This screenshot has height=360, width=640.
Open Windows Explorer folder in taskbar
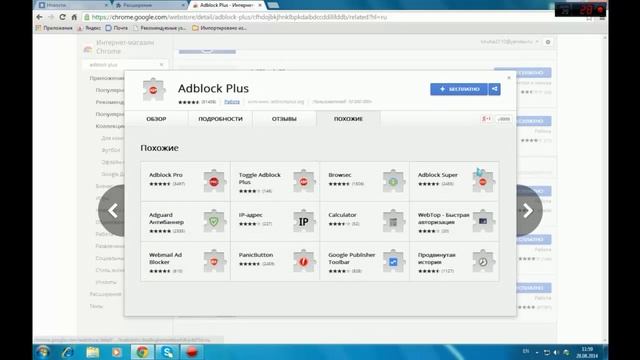point(93,352)
